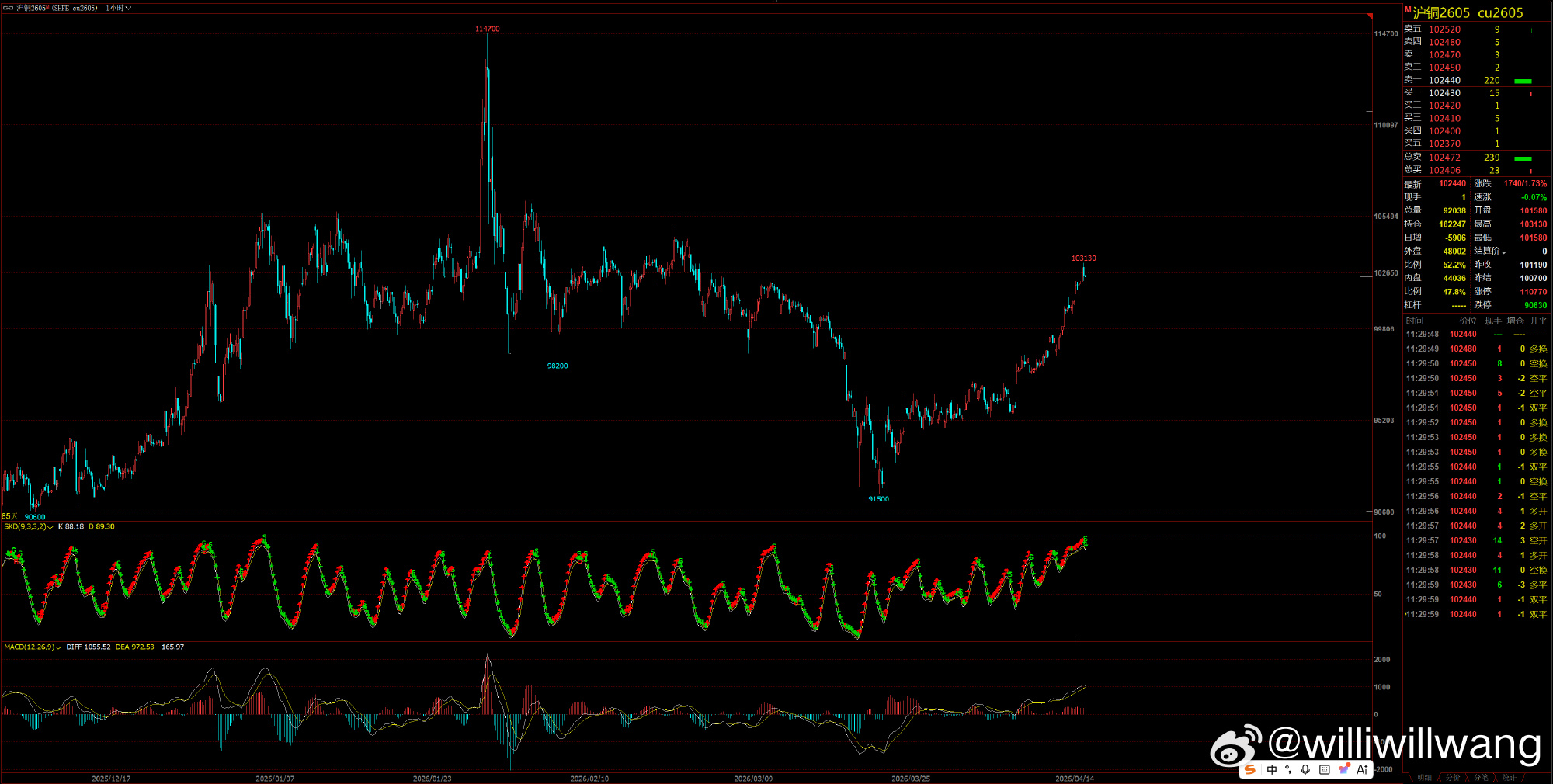This screenshot has height=784, width=1553.
Task: Open the 结算价 dropdown arrow
Action: (1504, 252)
